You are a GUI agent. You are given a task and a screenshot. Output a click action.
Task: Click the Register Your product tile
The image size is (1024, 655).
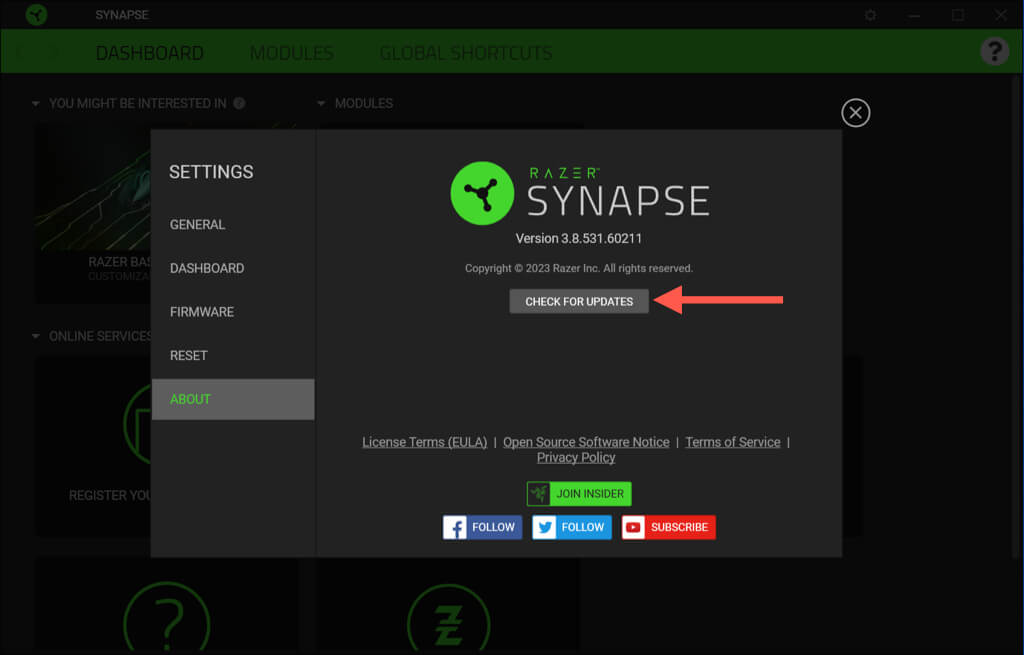(x=93, y=447)
